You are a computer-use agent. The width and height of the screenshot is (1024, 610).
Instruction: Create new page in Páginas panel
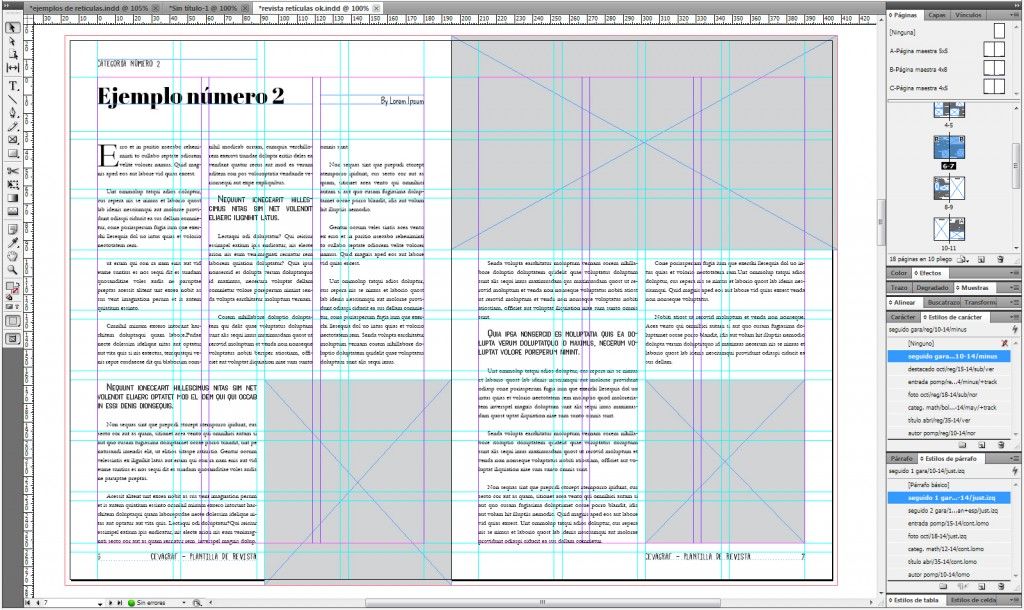[982, 259]
